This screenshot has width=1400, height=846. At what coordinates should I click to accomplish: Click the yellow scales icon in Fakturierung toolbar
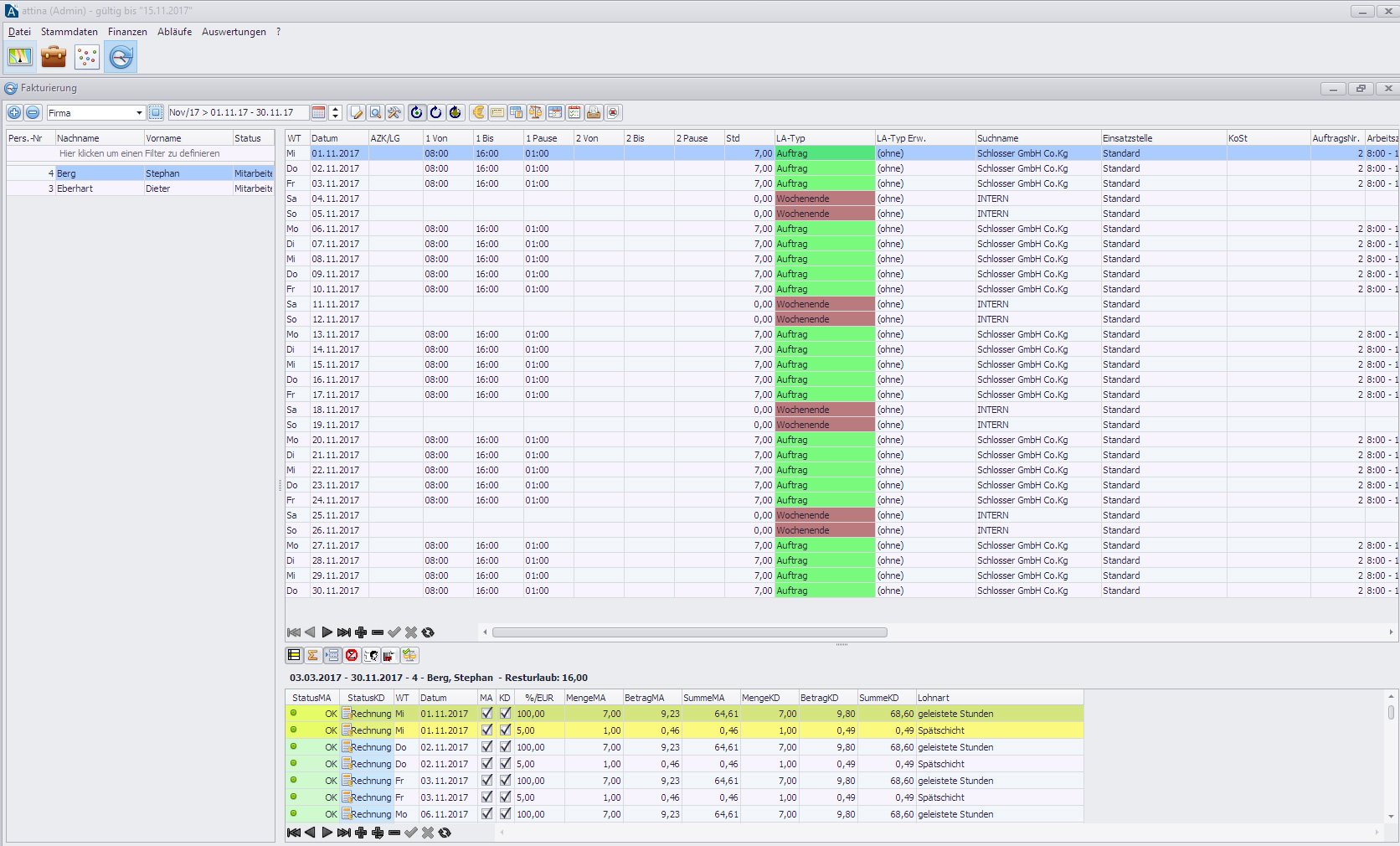click(535, 112)
